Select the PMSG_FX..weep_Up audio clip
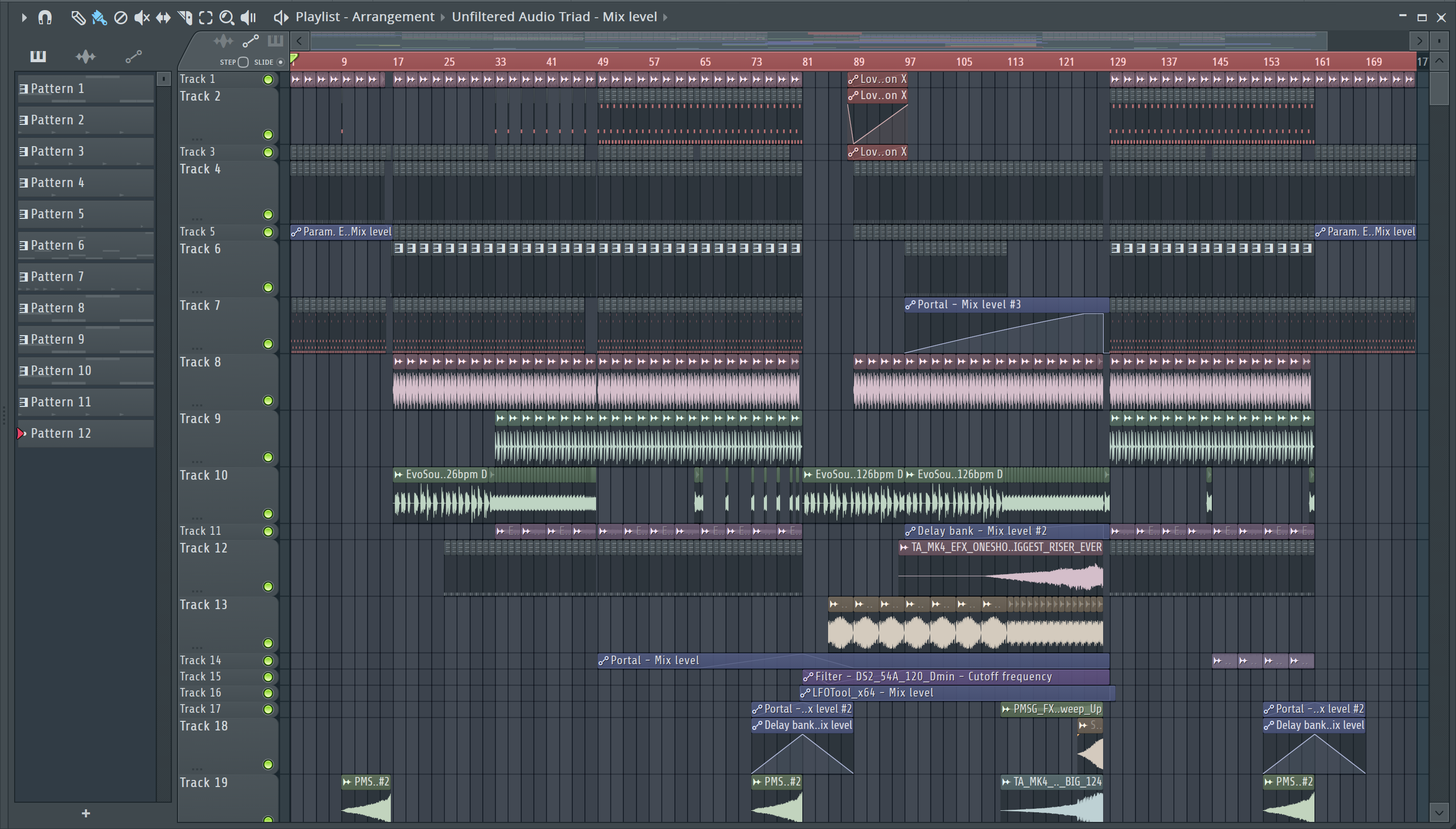 [x=1052, y=709]
